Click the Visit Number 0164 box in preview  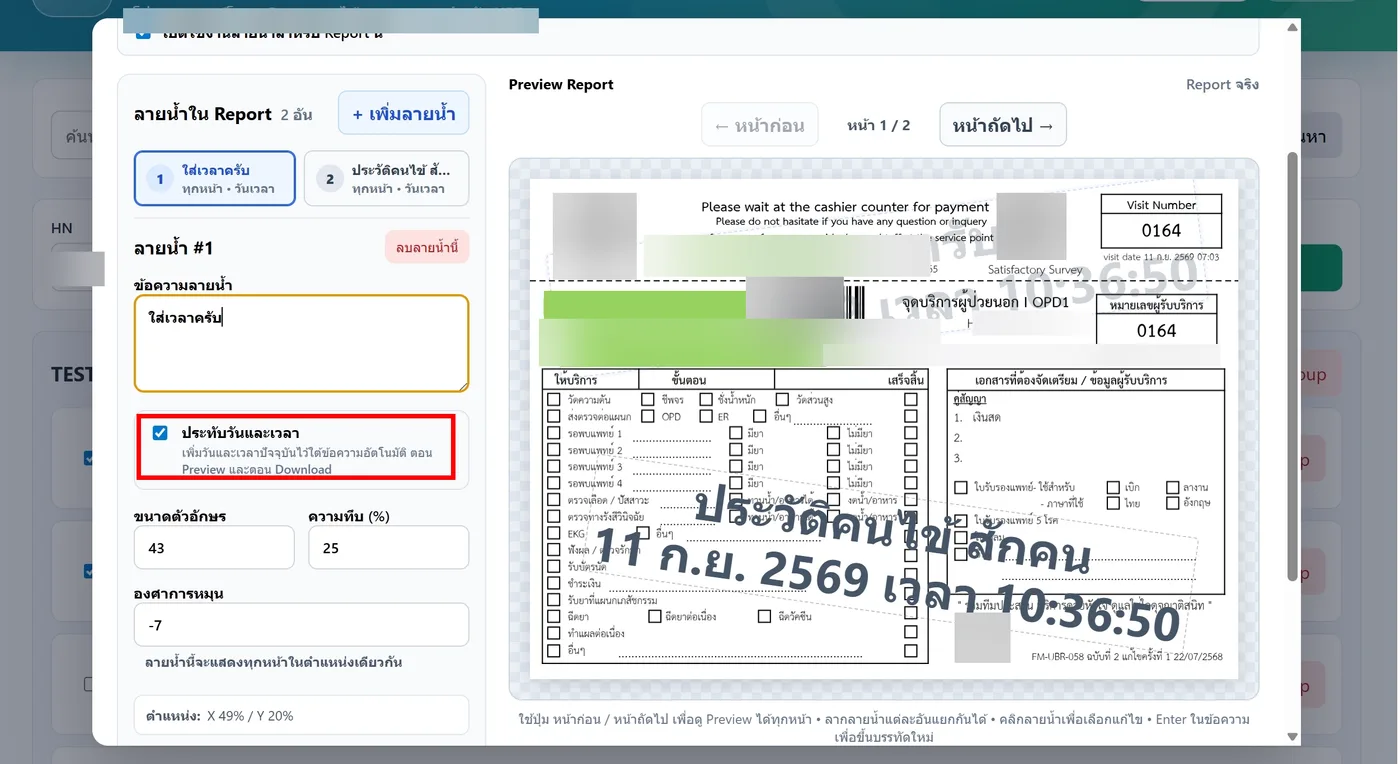tap(1161, 221)
